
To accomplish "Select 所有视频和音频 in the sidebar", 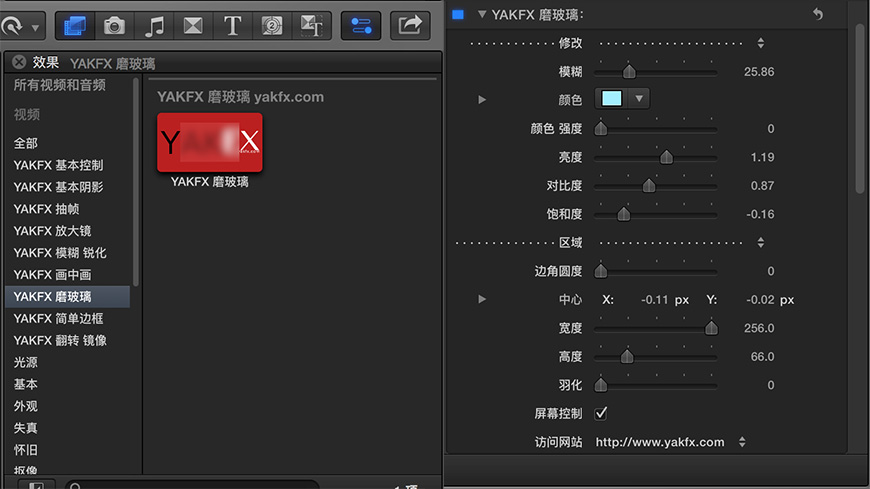I will [x=59, y=85].
